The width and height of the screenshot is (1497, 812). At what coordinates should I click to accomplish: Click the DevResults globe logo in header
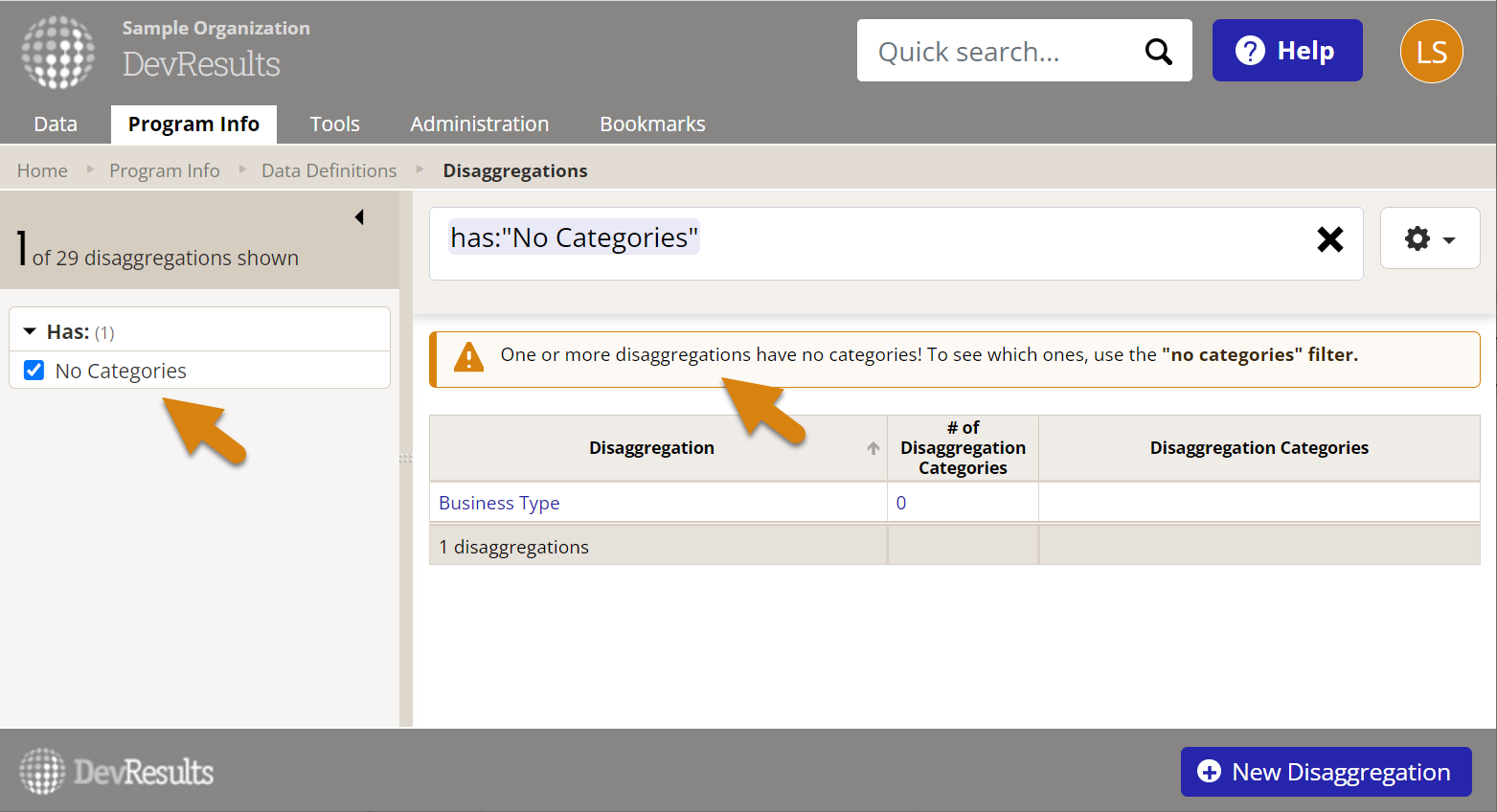58,52
